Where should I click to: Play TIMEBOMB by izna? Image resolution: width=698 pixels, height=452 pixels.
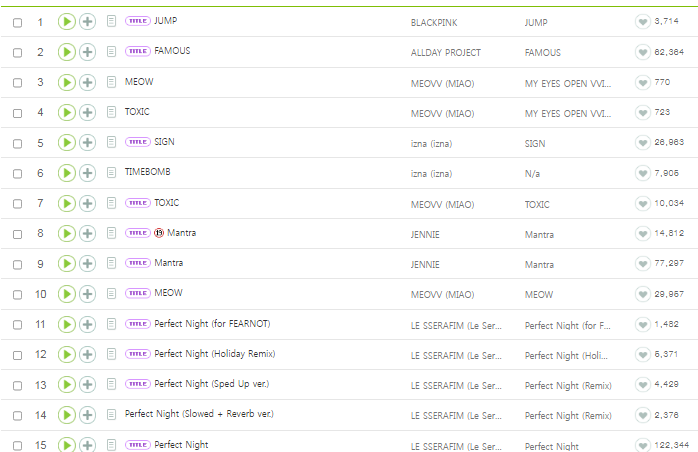tap(67, 173)
